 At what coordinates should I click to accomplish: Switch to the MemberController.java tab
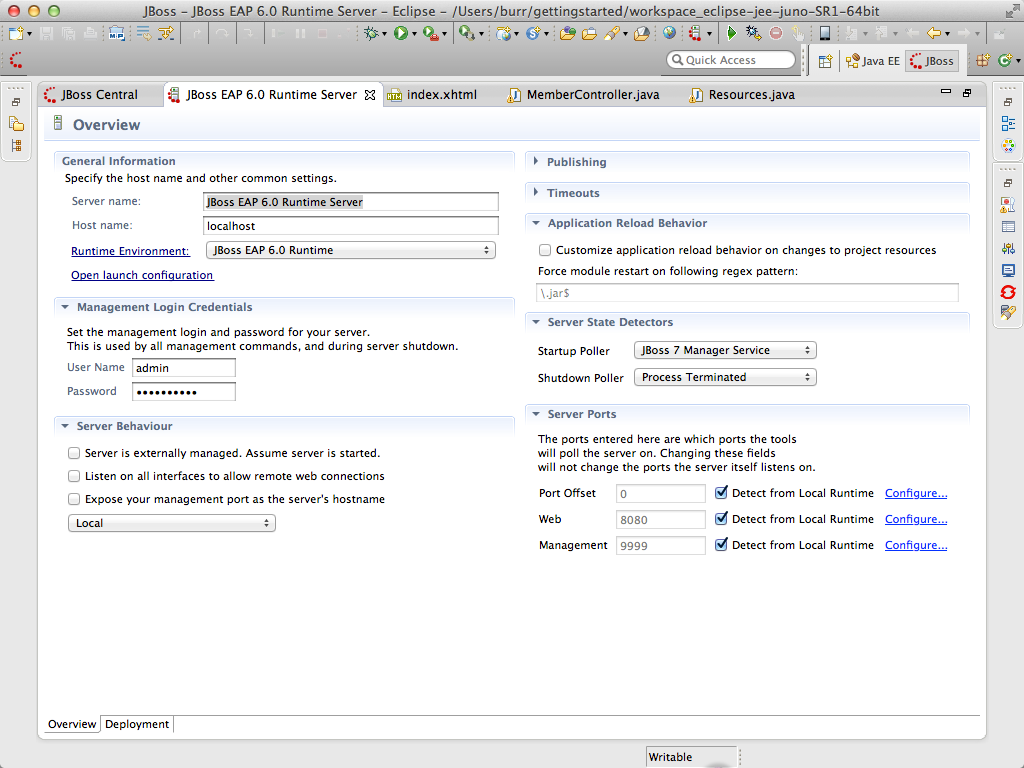click(584, 95)
